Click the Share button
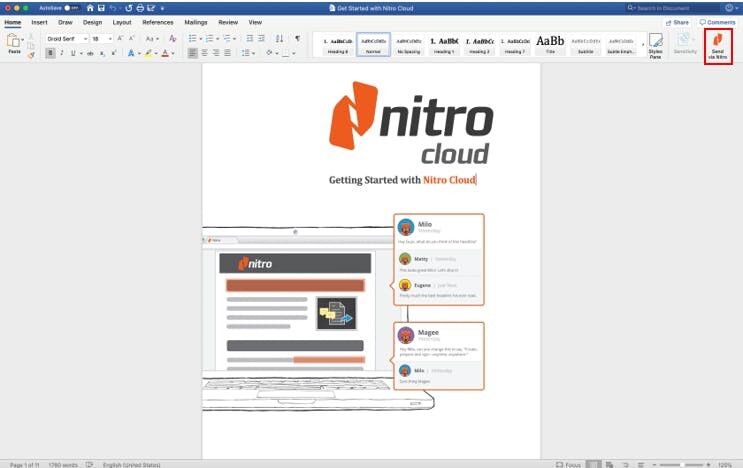Viewport: 743px width, 468px height. point(677,22)
